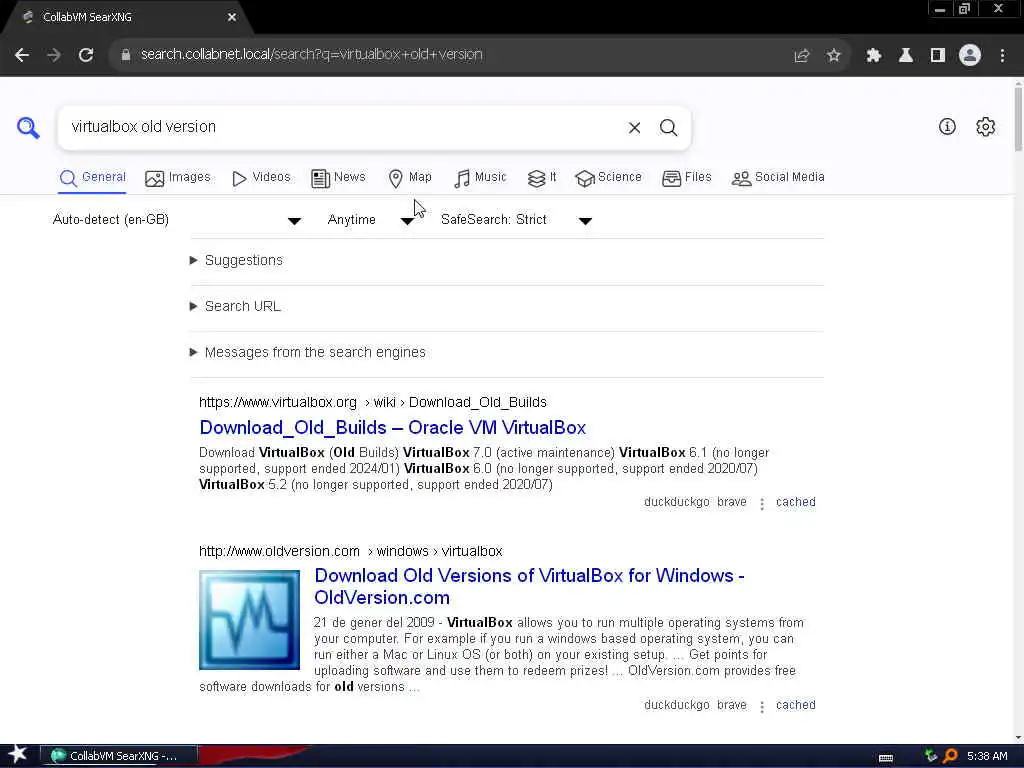Image resolution: width=1024 pixels, height=768 pixels.
Task: Open the Chrome profile avatar
Action: point(970,56)
